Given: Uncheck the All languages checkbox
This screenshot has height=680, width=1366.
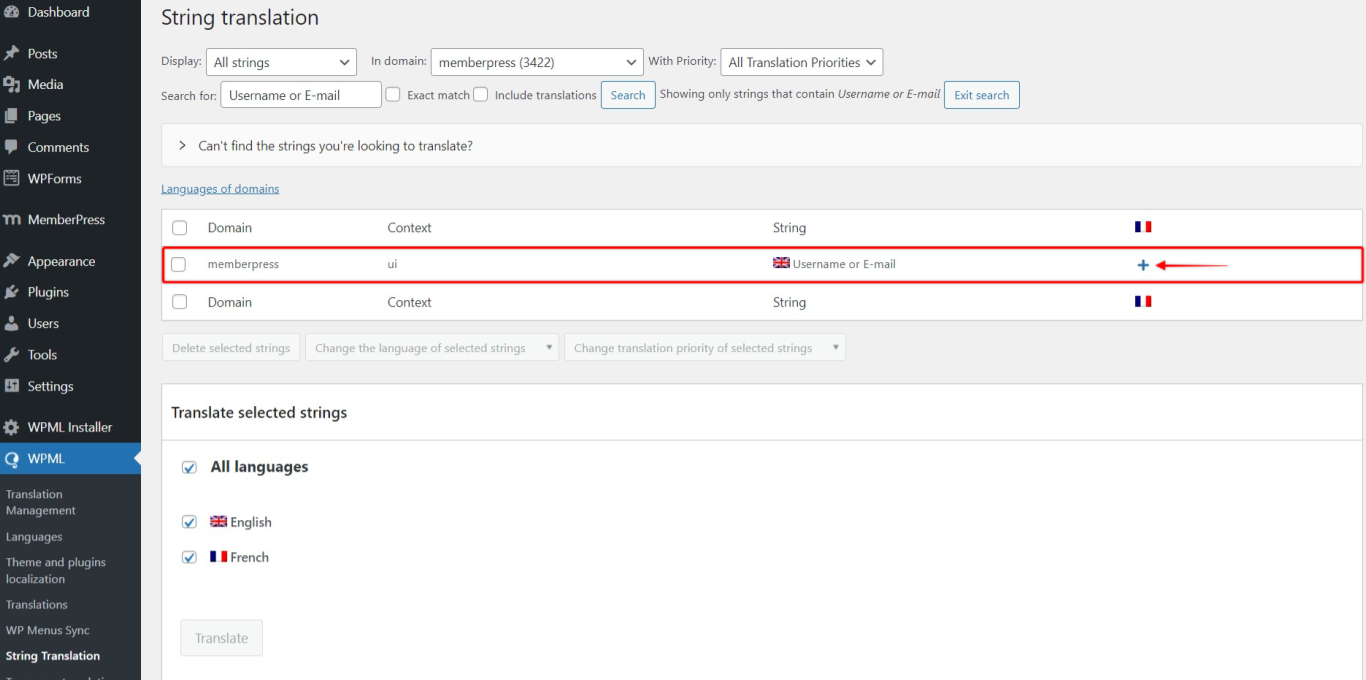Looking at the screenshot, I should coord(189,467).
